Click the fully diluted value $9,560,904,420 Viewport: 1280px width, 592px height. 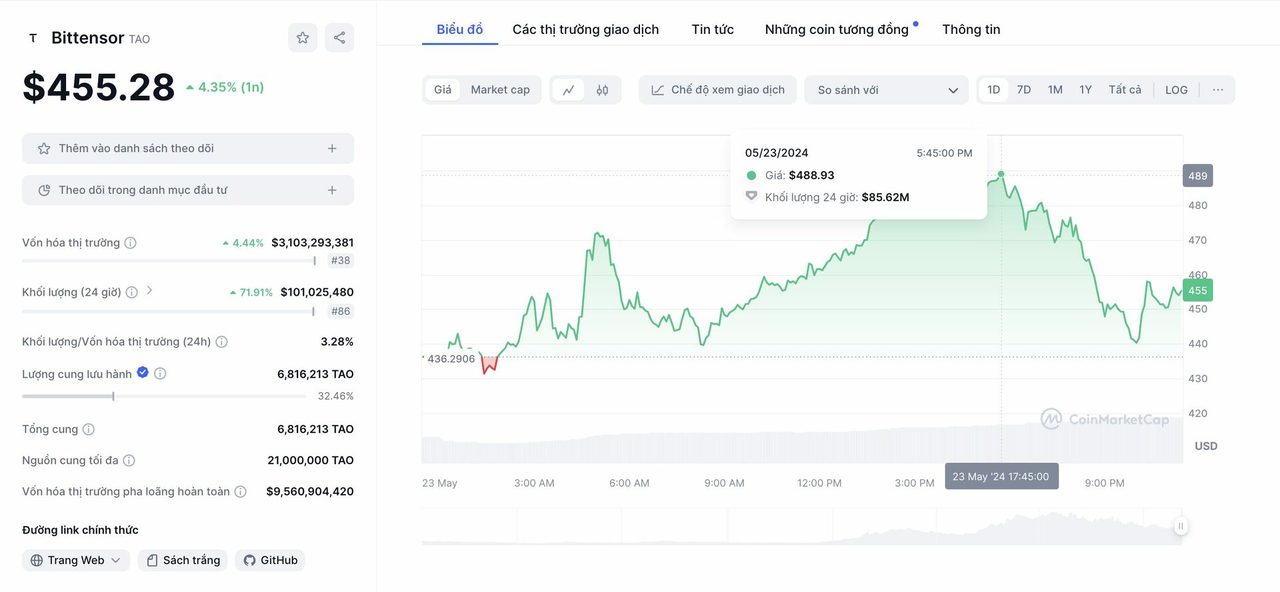point(310,491)
